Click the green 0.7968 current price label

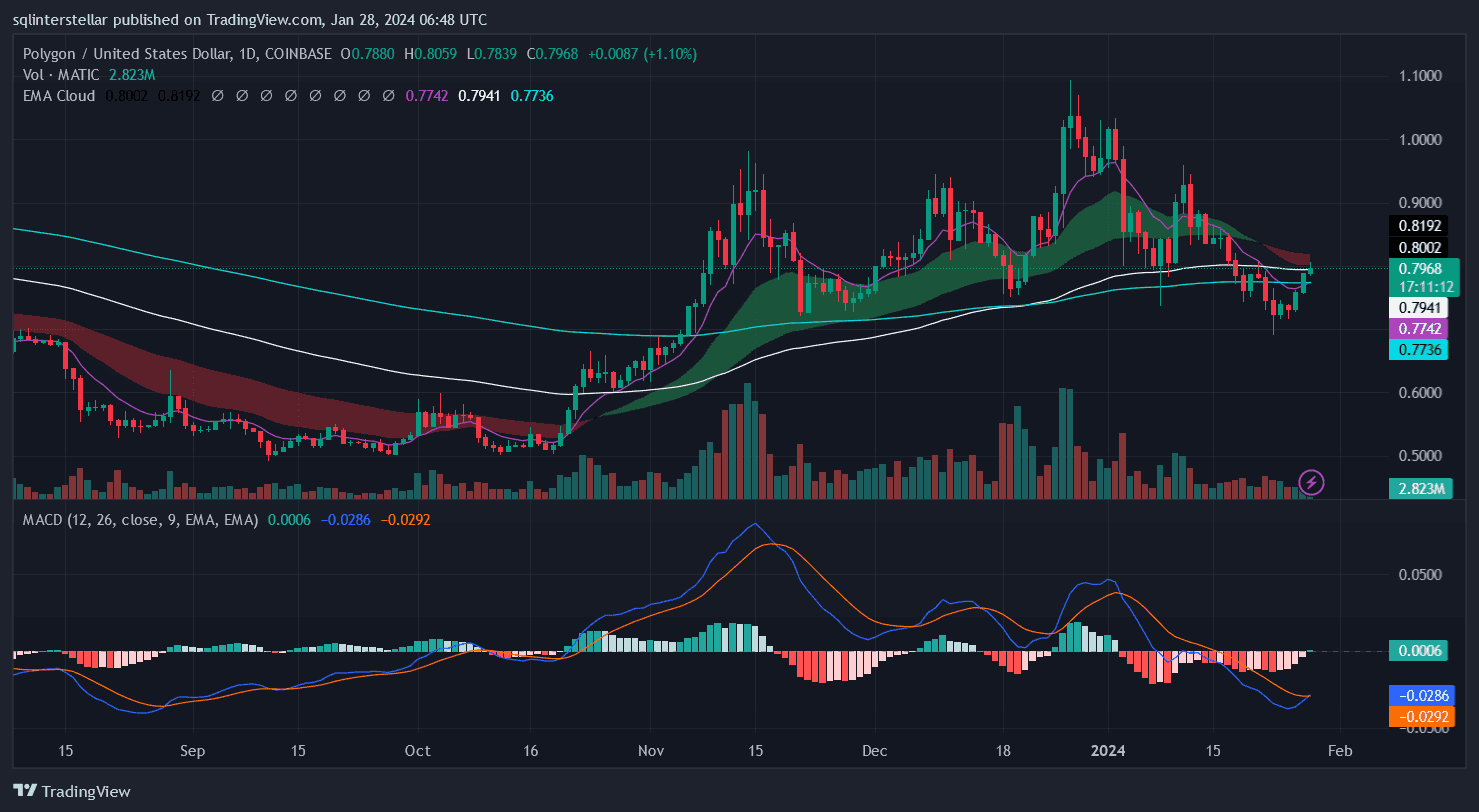pos(1418,268)
